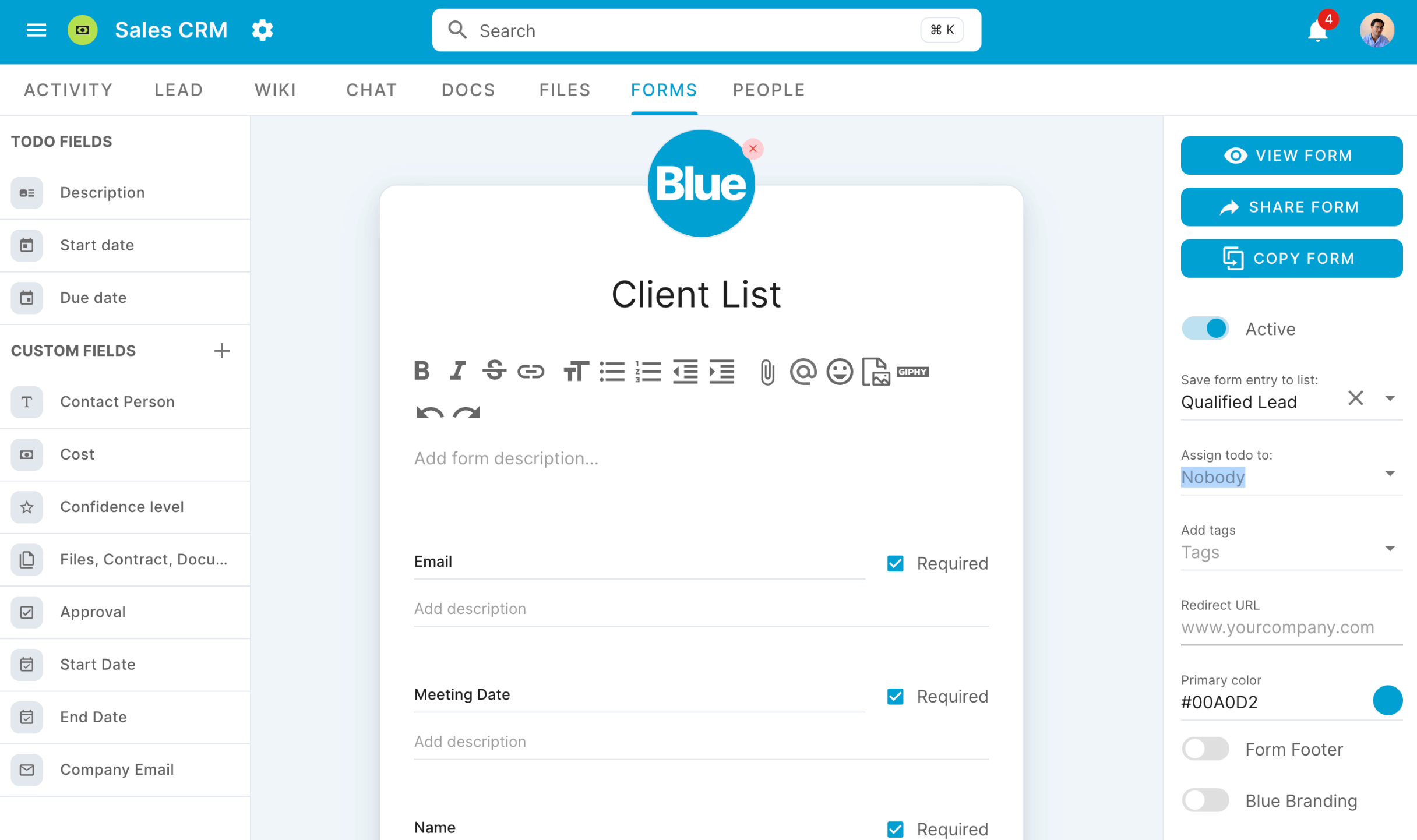
Task: Add description under Meeting Date field
Action: click(701, 742)
